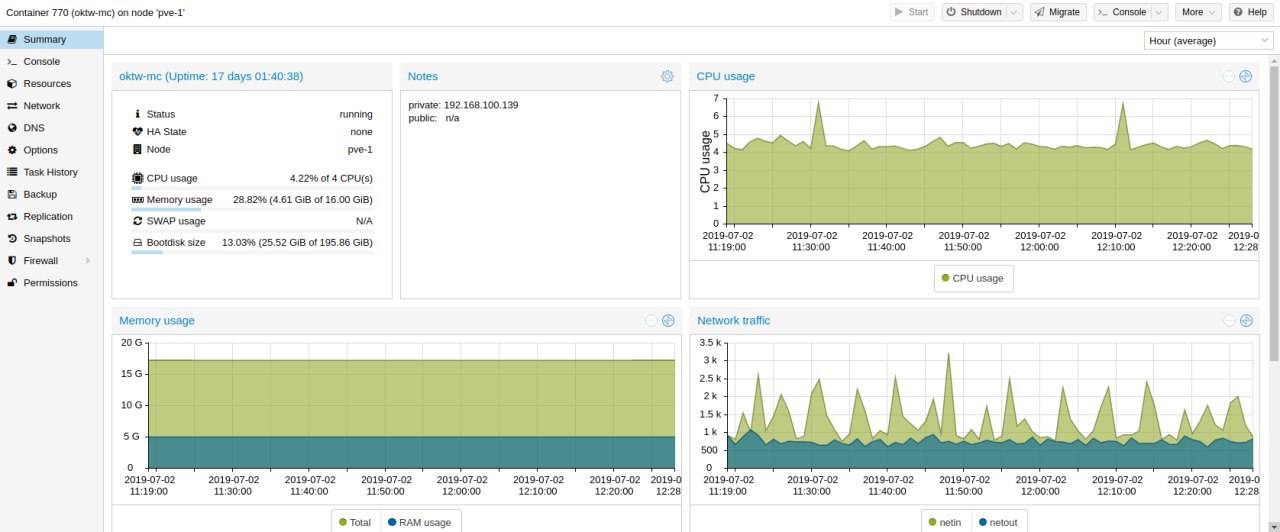Screen dimensions: 1280x532
Task: Hide the RAM usage series via legend
Action: 418,522
